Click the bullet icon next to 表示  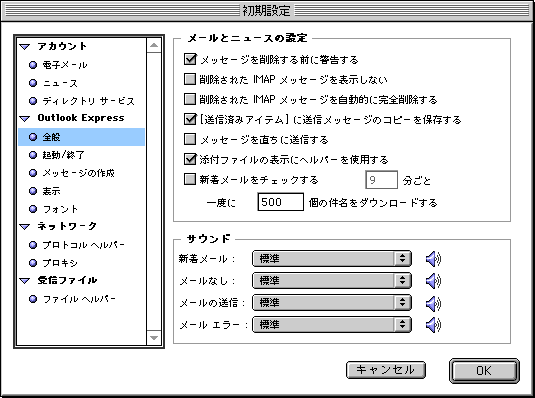[x=33, y=191]
